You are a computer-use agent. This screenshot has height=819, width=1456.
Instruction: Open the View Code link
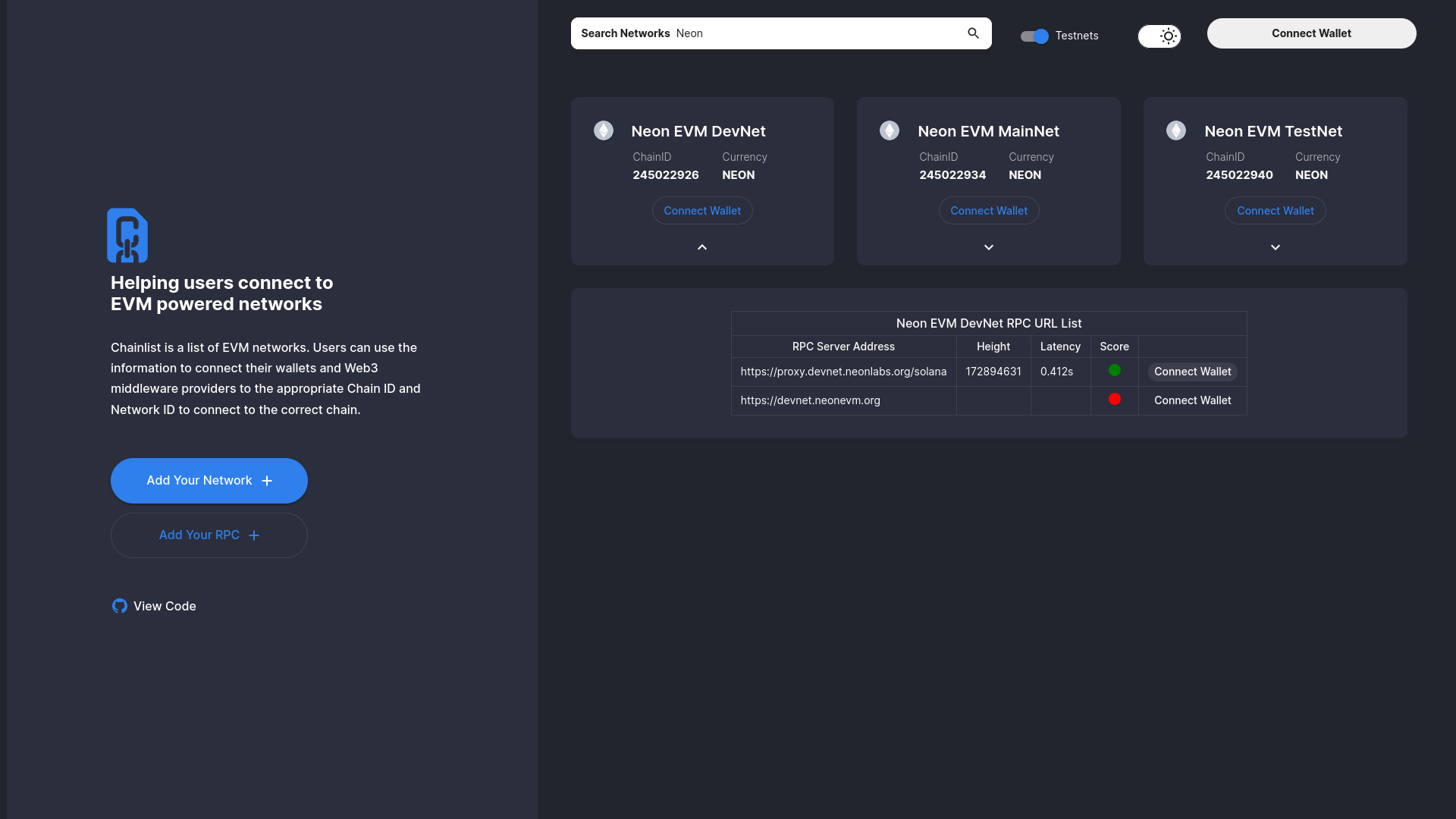[165, 606]
